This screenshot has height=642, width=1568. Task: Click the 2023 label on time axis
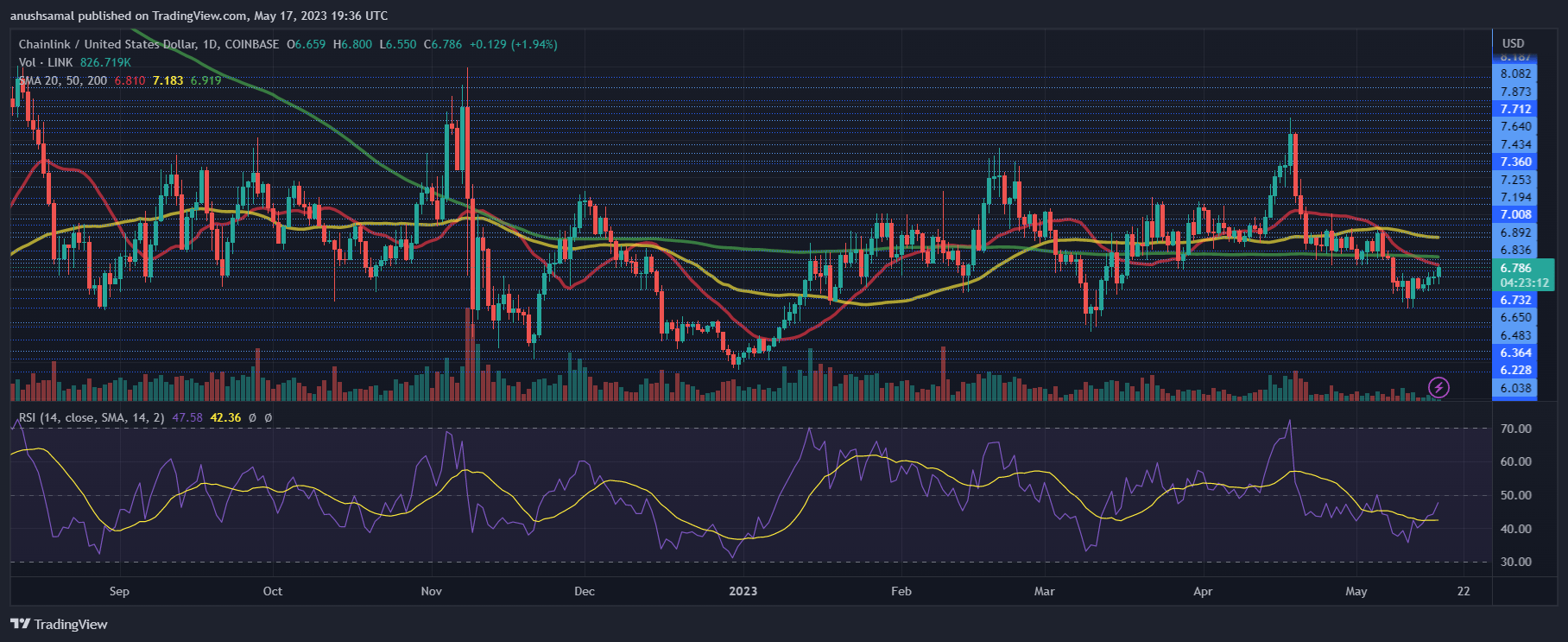[743, 591]
